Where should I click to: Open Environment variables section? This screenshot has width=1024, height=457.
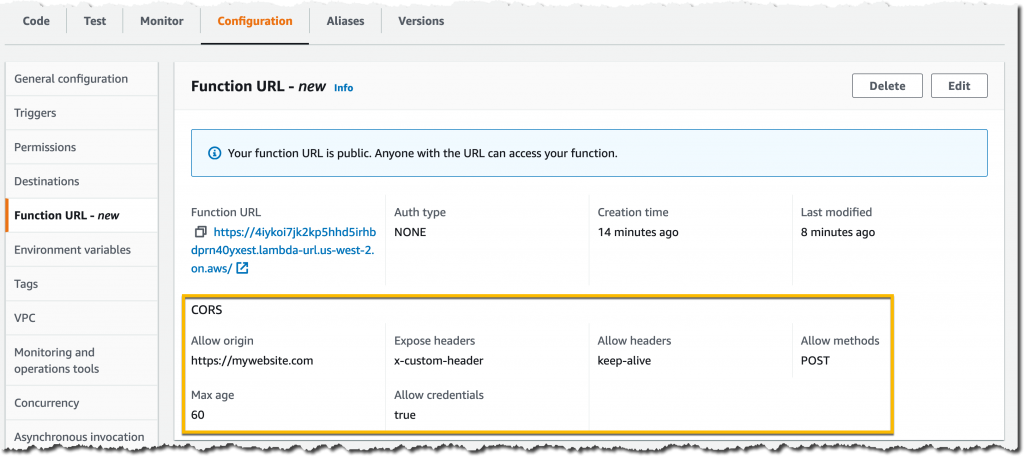[72, 250]
